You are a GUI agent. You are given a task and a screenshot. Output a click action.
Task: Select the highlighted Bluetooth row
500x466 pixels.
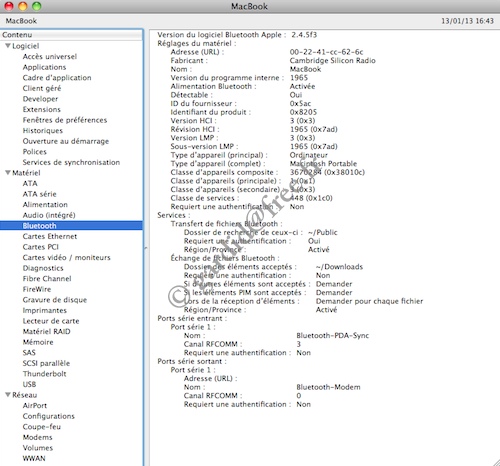71,226
